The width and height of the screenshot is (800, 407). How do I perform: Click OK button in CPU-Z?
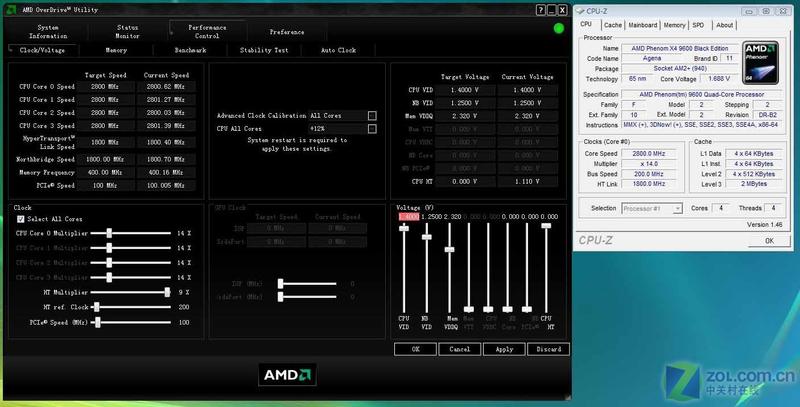[x=769, y=241]
